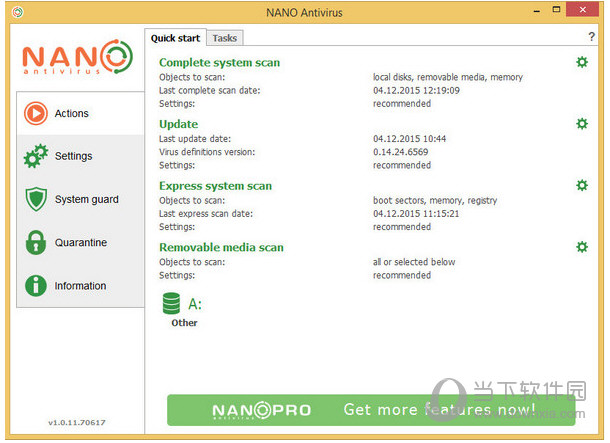Click the NANO PRO get more features banner

click(x=371, y=410)
